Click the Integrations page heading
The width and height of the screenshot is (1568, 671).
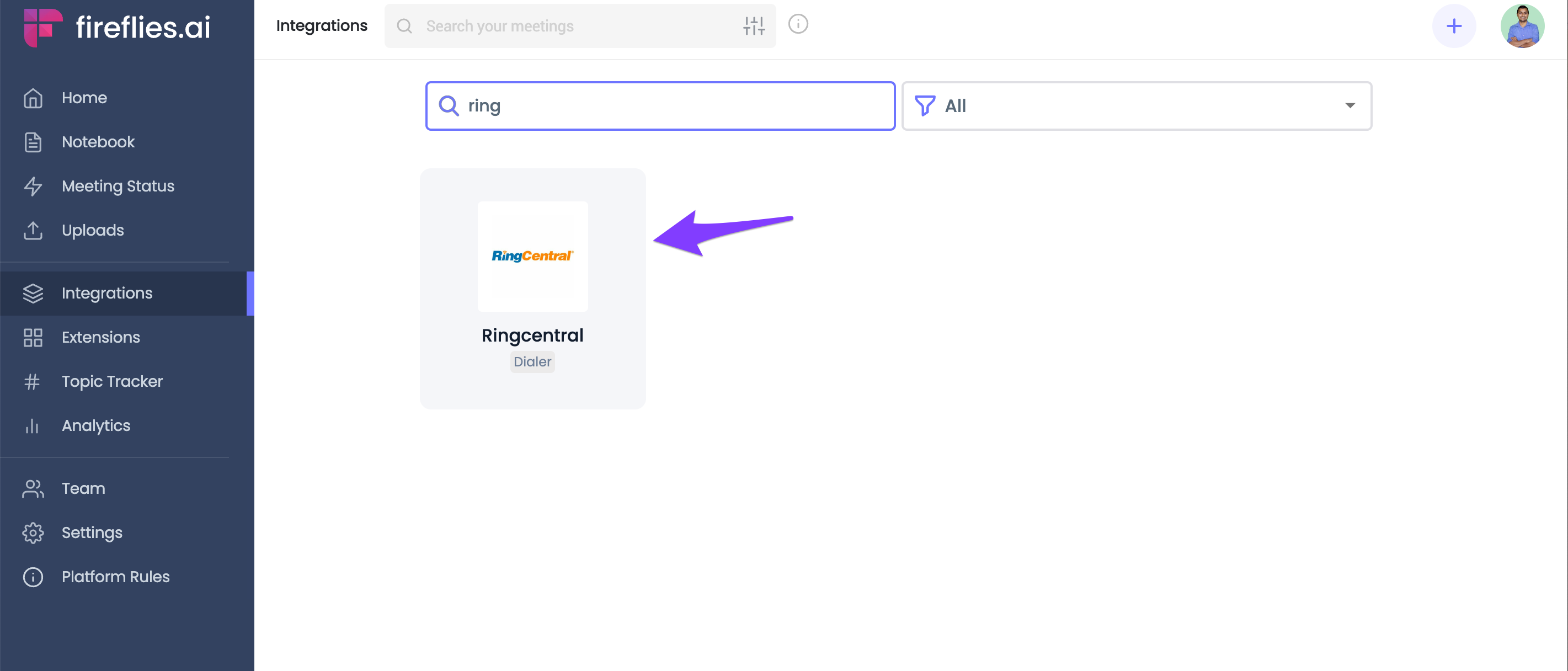(x=322, y=25)
